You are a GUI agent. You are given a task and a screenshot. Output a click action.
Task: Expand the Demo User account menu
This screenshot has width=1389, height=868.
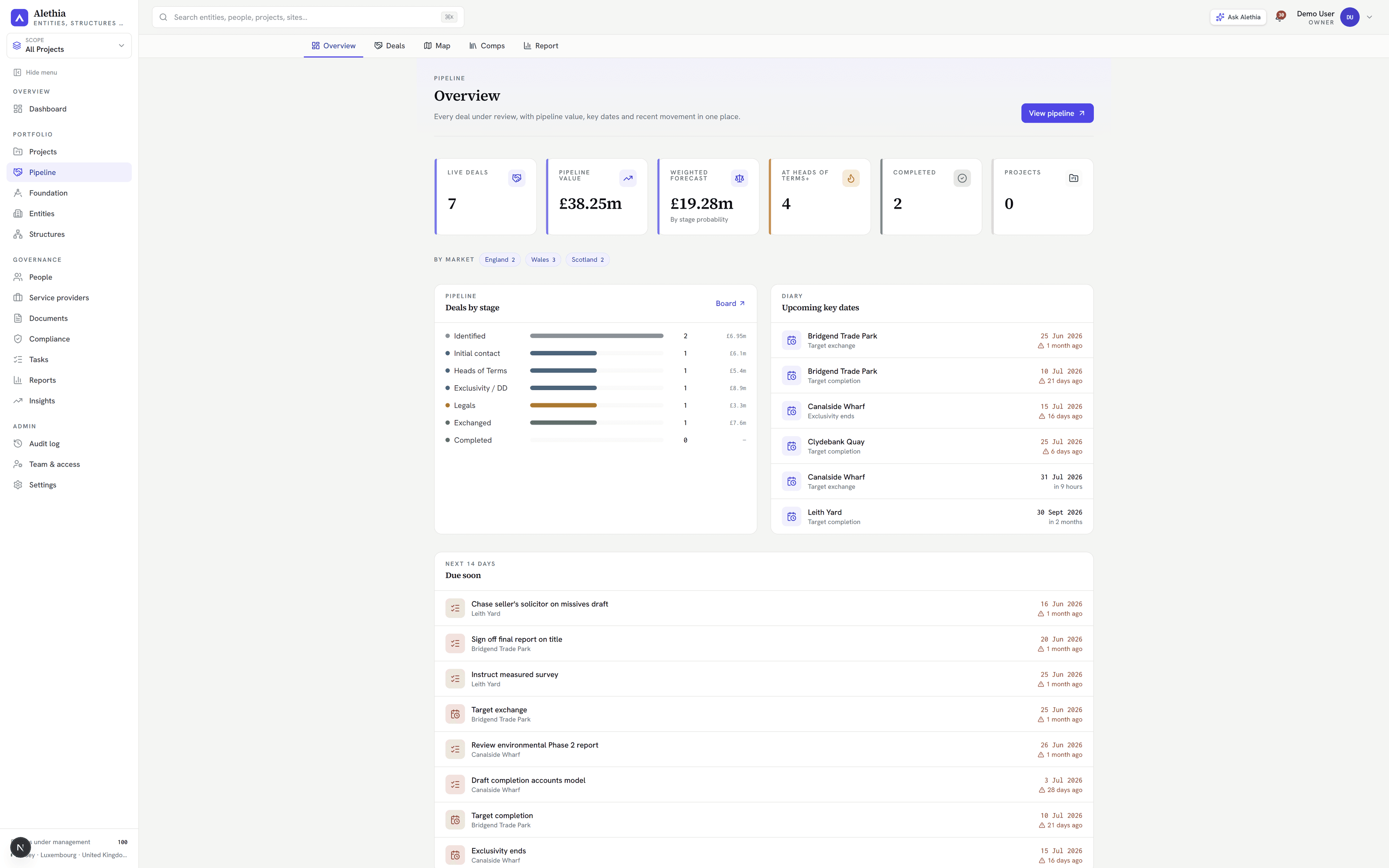(x=1369, y=17)
